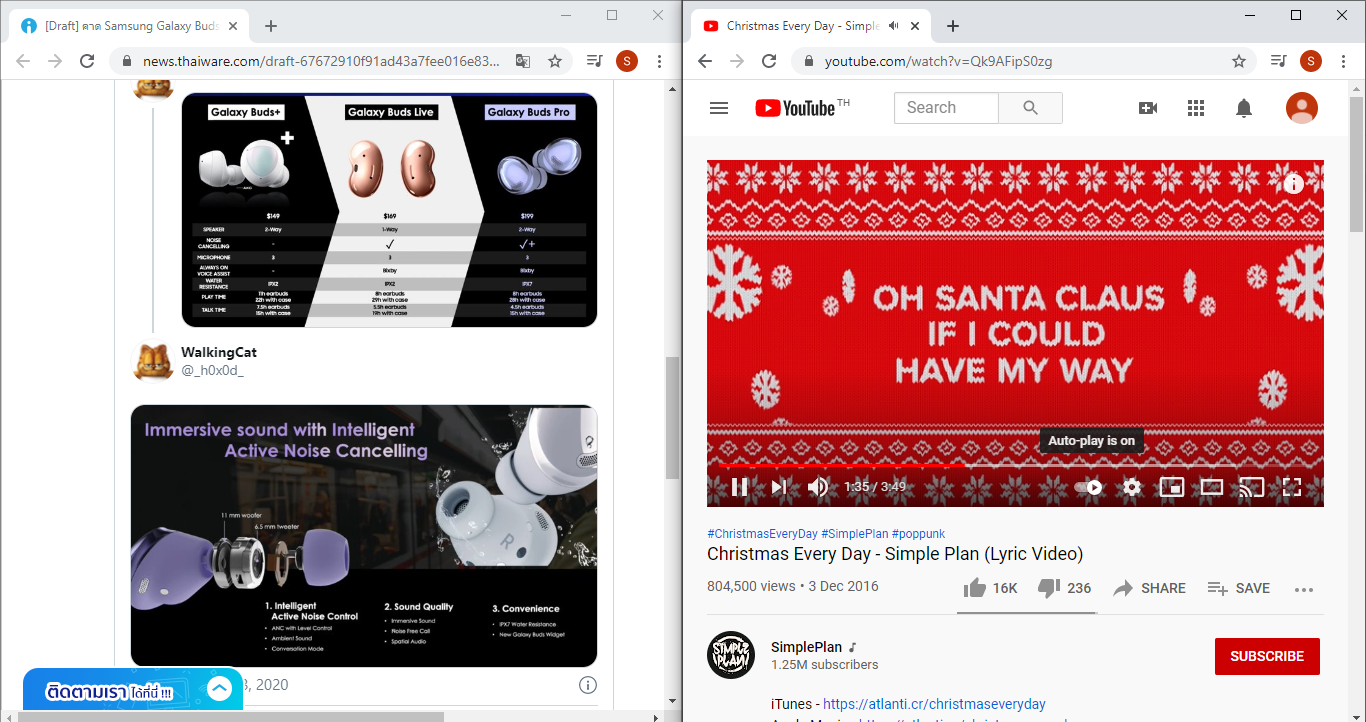This screenshot has width=1366, height=722.
Task: Open a new tab in the Thaiware window
Action: pyautogui.click(x=271, y=26)
